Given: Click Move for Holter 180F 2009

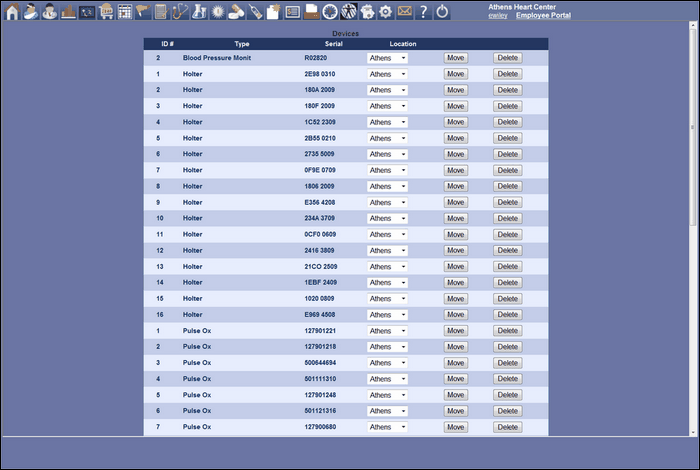Looking at the screenshot, I should 455,106.
